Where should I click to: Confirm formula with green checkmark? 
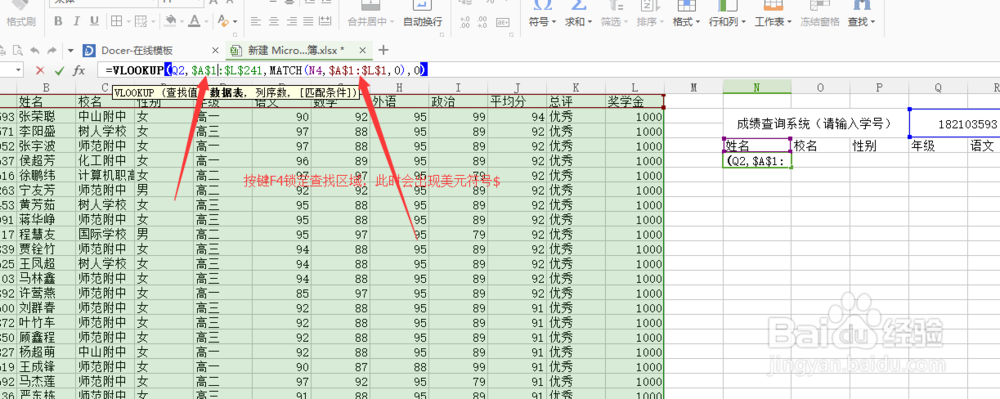59,70
